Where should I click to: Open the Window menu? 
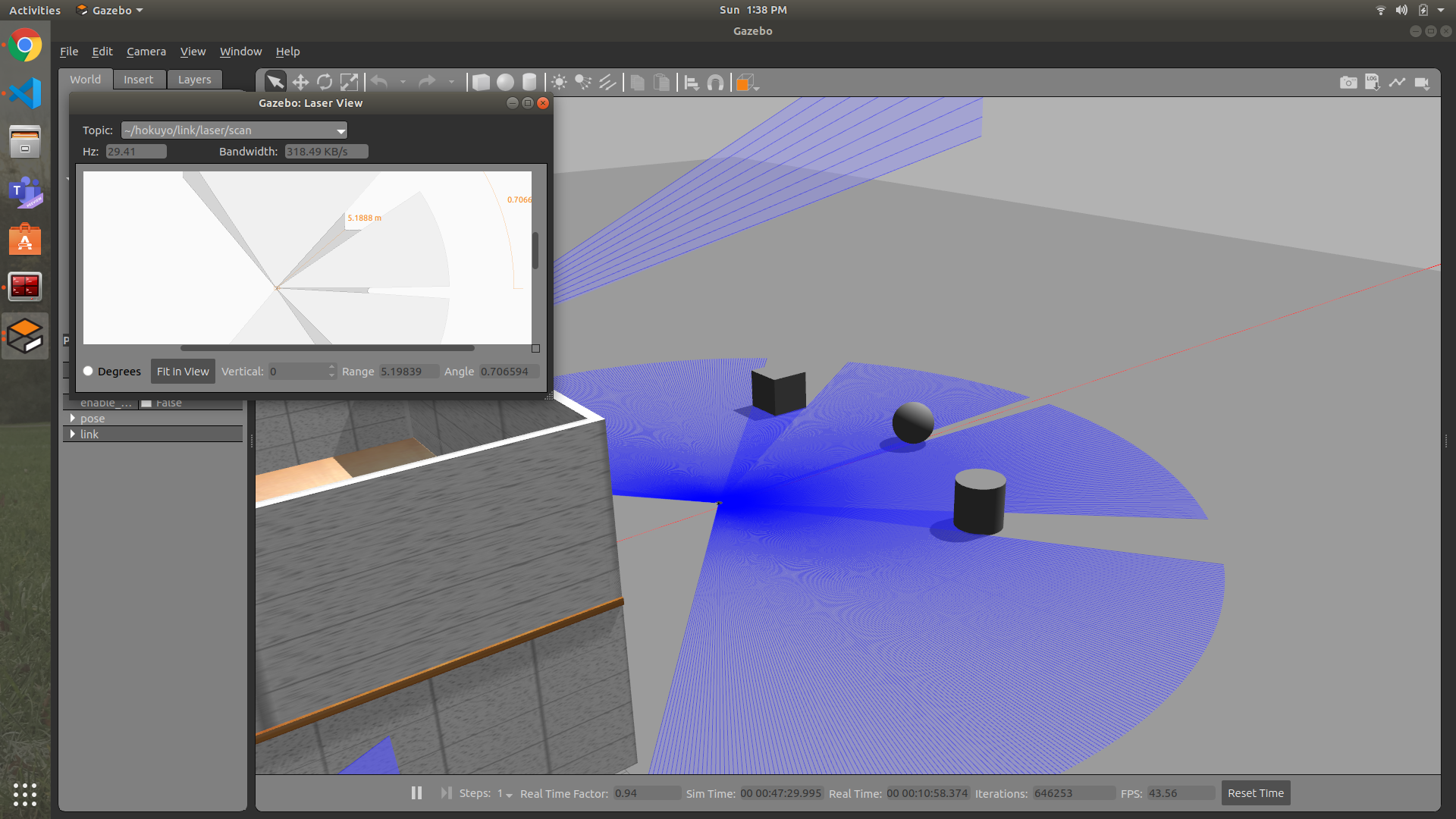[x=240, y=52]
